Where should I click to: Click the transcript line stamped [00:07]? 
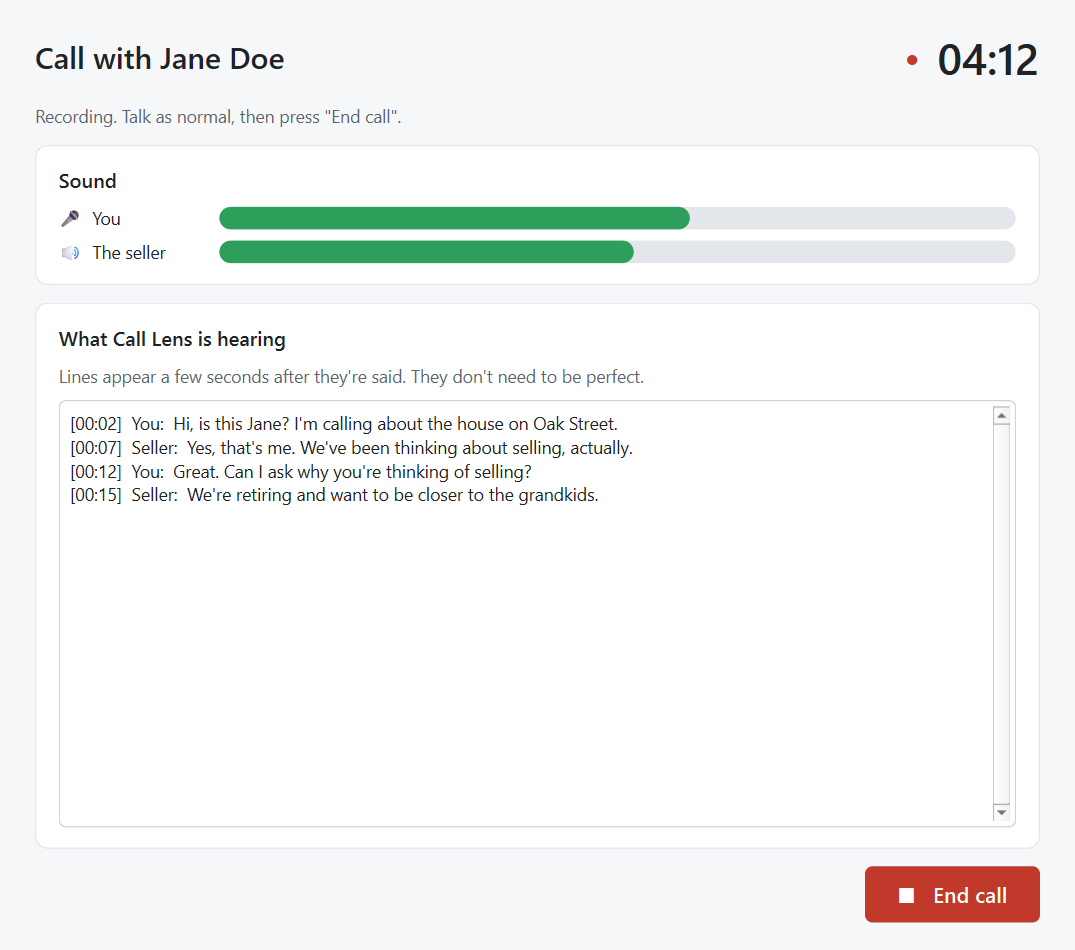pos(351,448)
